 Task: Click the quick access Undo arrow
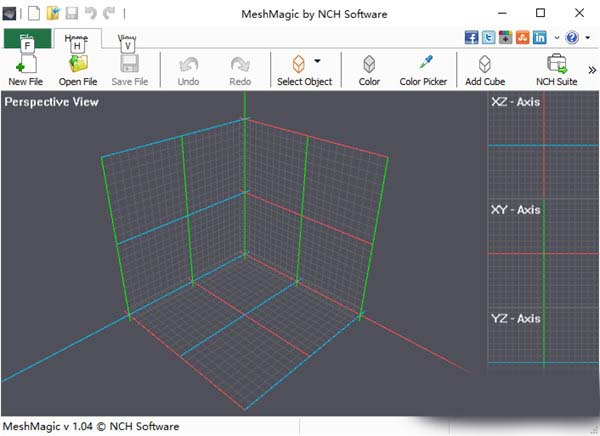pyautogui.click(x=91, y=14)
